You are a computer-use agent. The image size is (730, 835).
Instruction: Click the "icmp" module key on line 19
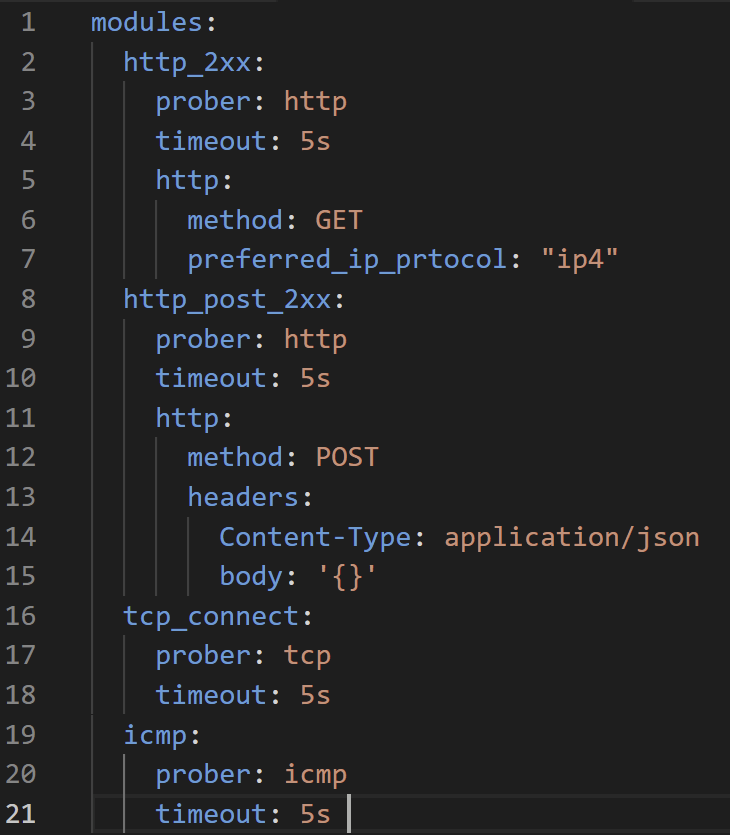click(x=155, y=735)
